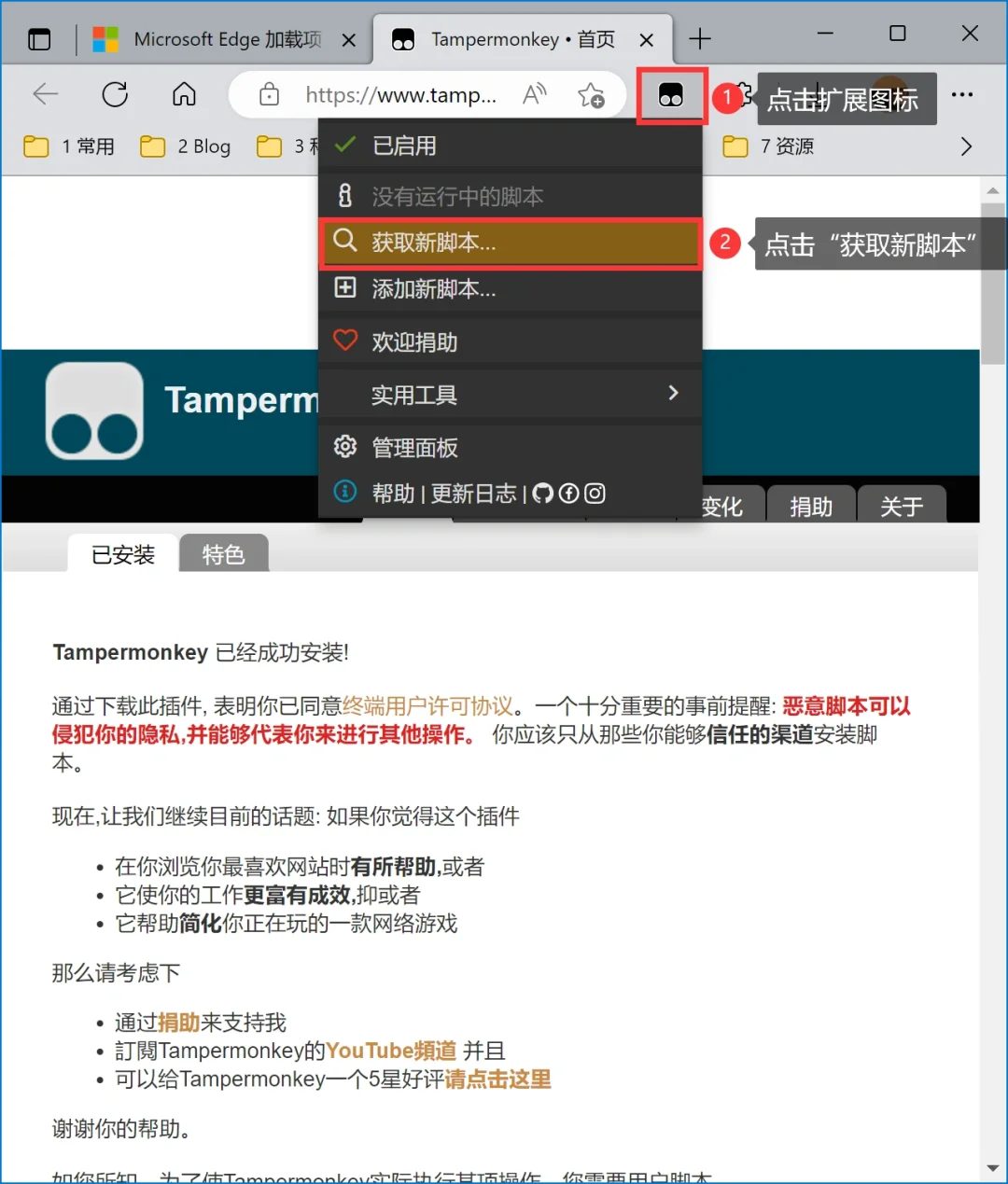Open the GitHub icon in menu

click(542, 494)
